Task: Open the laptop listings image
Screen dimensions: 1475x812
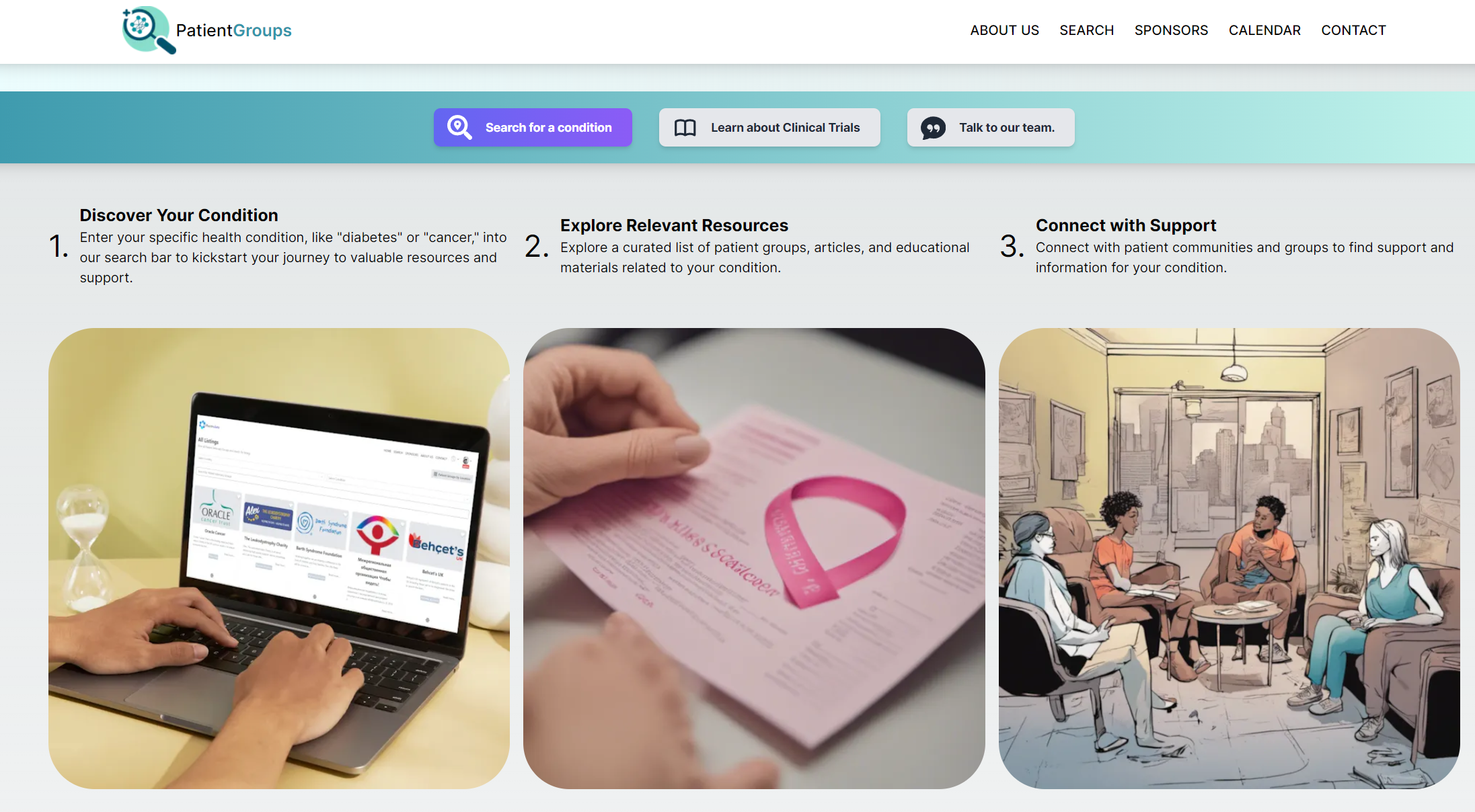Action: (x=279, y=559)
